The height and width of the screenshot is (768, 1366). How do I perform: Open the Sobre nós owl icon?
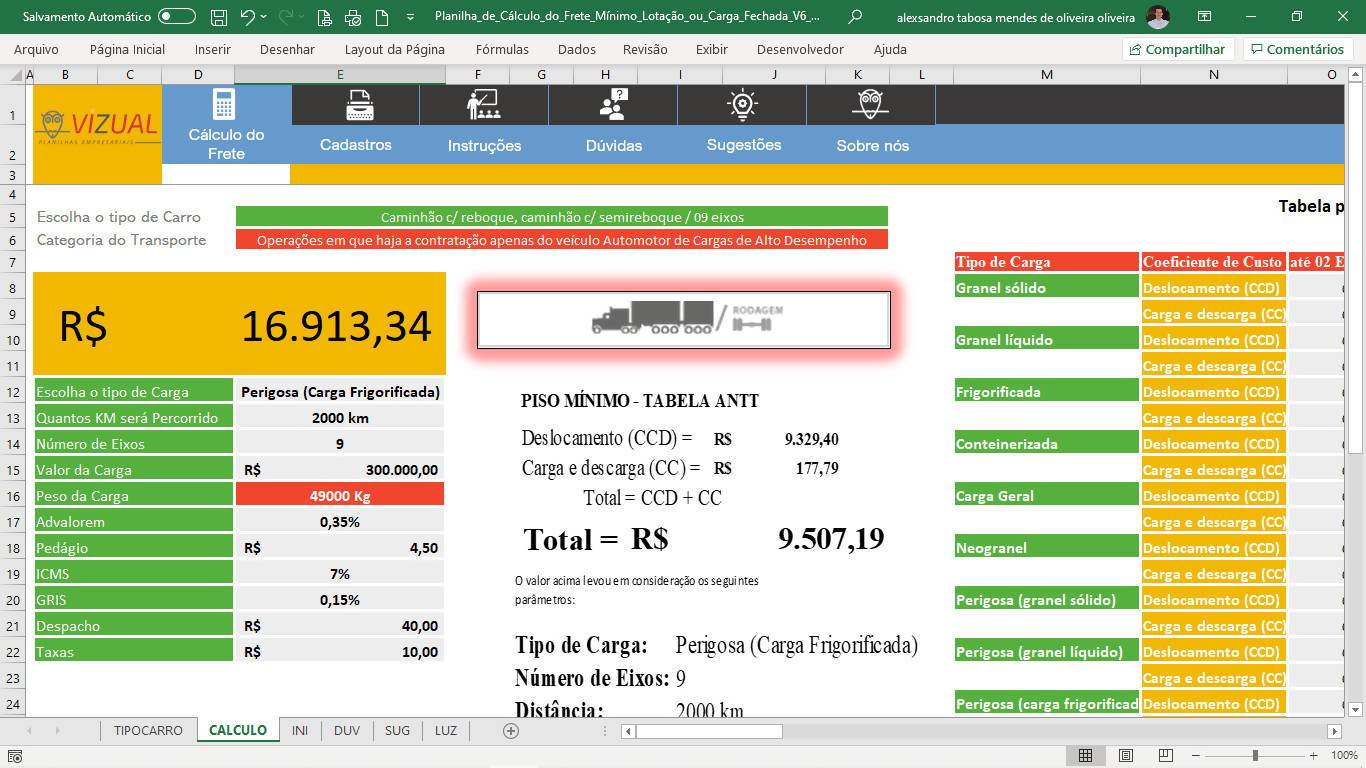(x=870, y=104)
